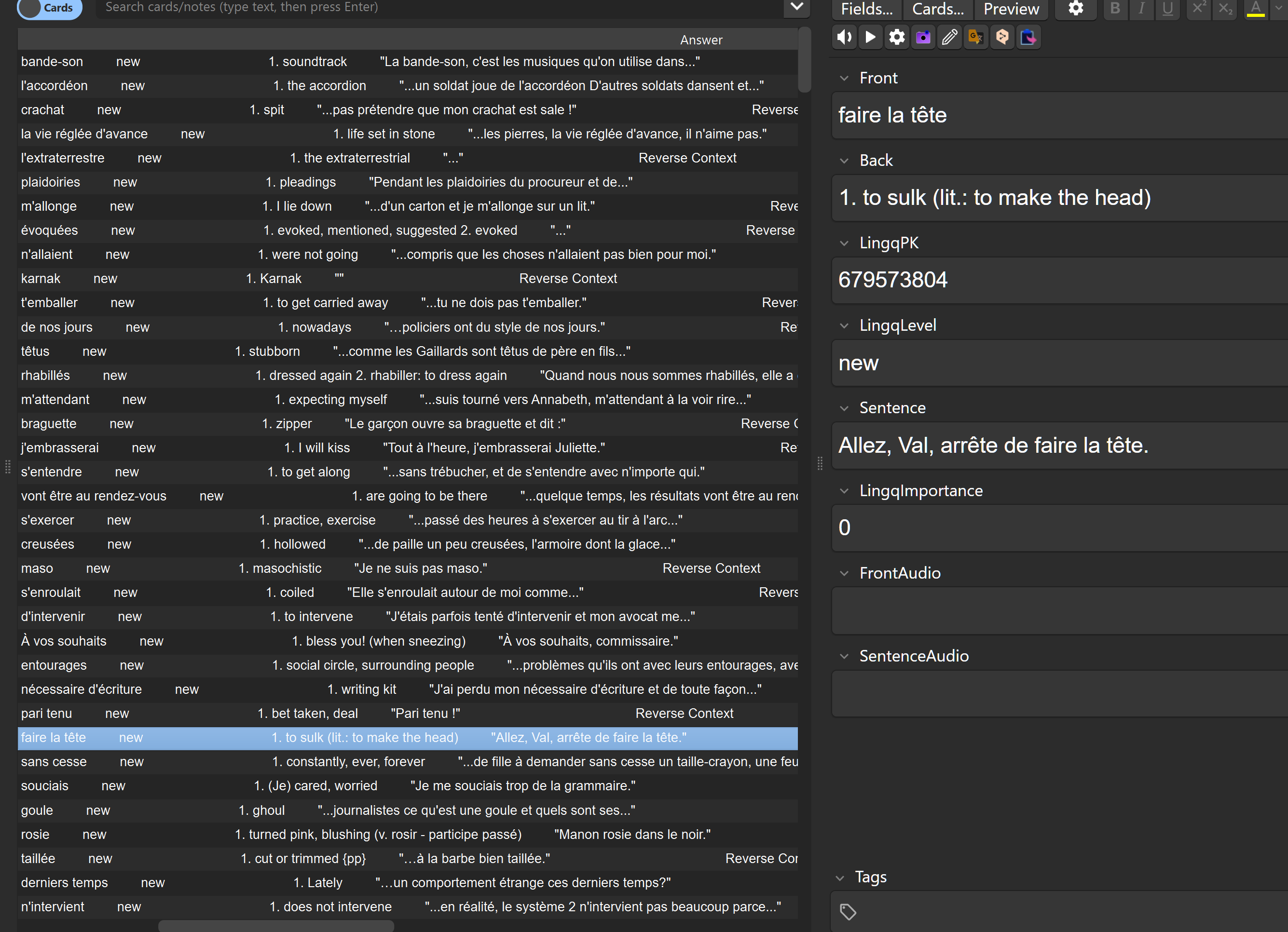
Task: Click the clipboard paste icon
Action: pos(1028,38)
